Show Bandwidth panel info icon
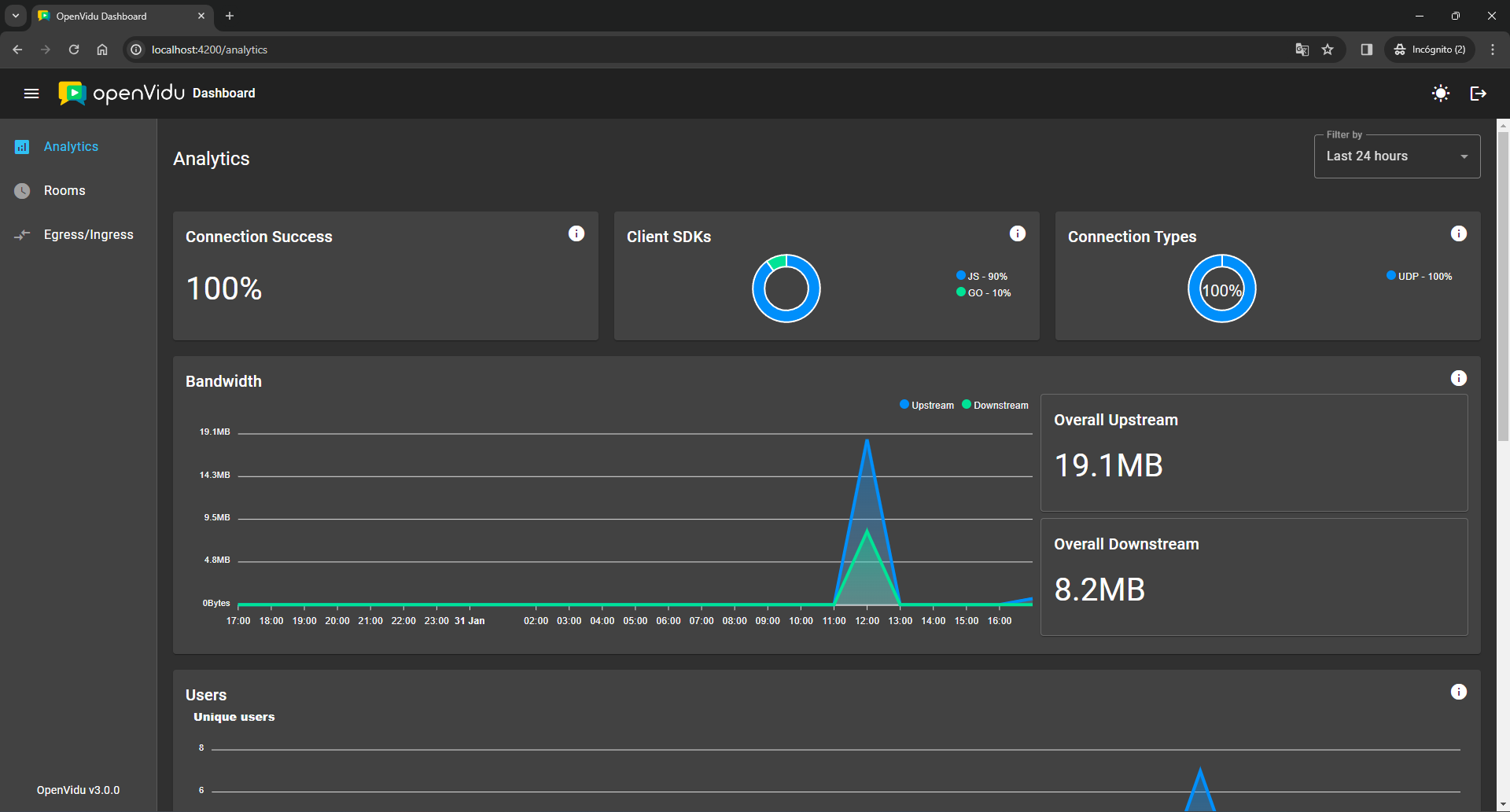This screenshot has width=1510, height=812. click(1458, 378)
